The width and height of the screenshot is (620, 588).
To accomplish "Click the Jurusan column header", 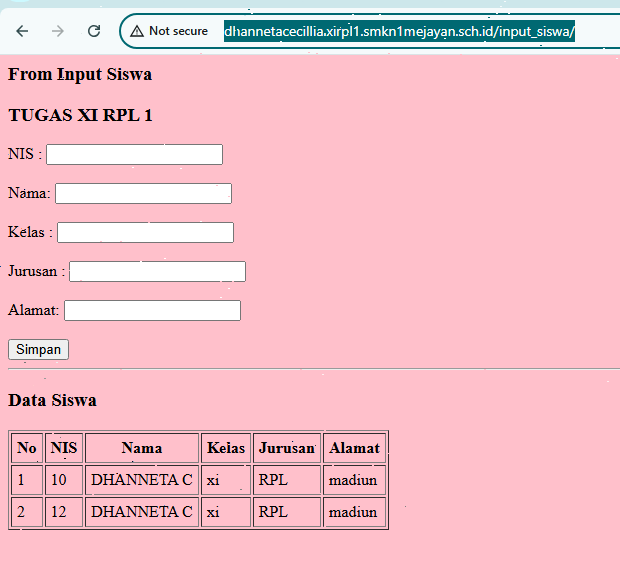I will coord(286,448).
